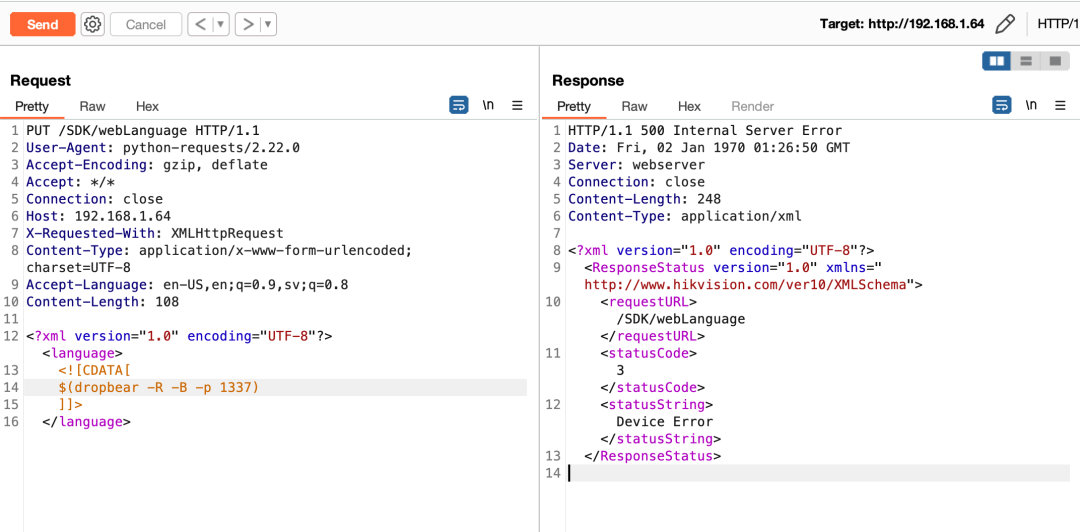Edit target with the pencil icon
Viewport: 1080px width, 532px height.
pos(1006,25)
